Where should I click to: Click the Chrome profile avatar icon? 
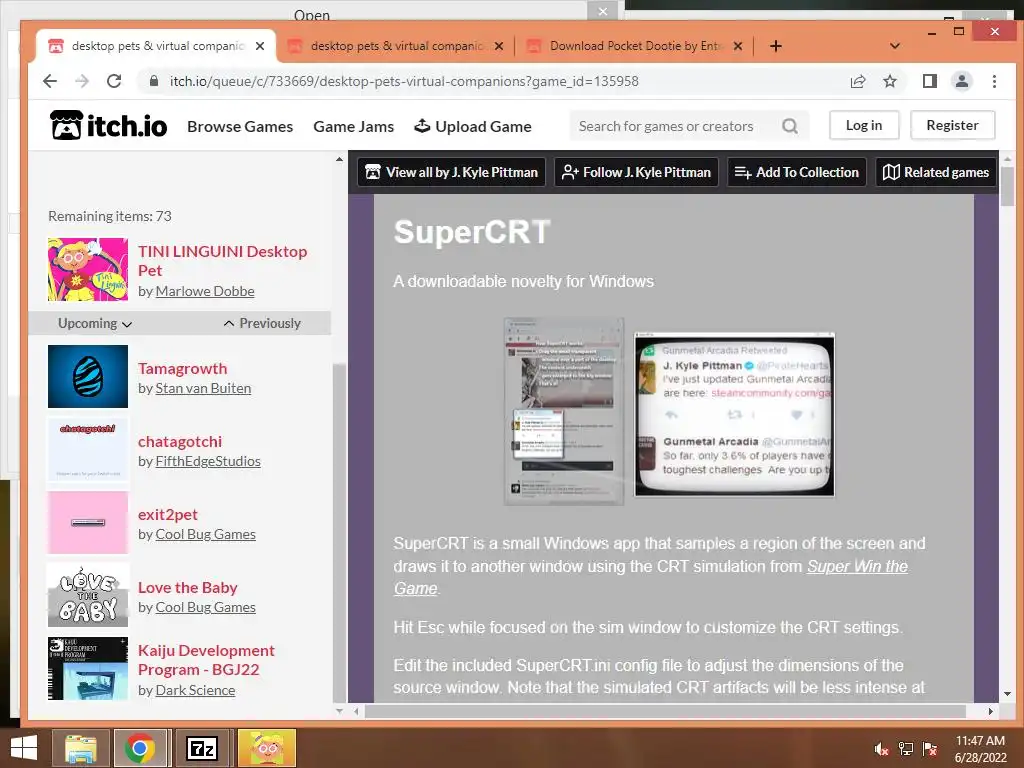coord(961,81)
